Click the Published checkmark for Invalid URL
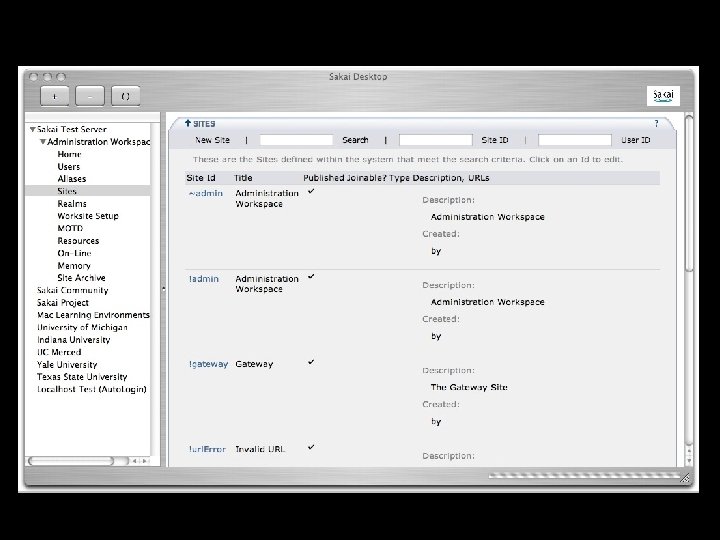Screen dimensions: 720x540 tap(311, 447)
